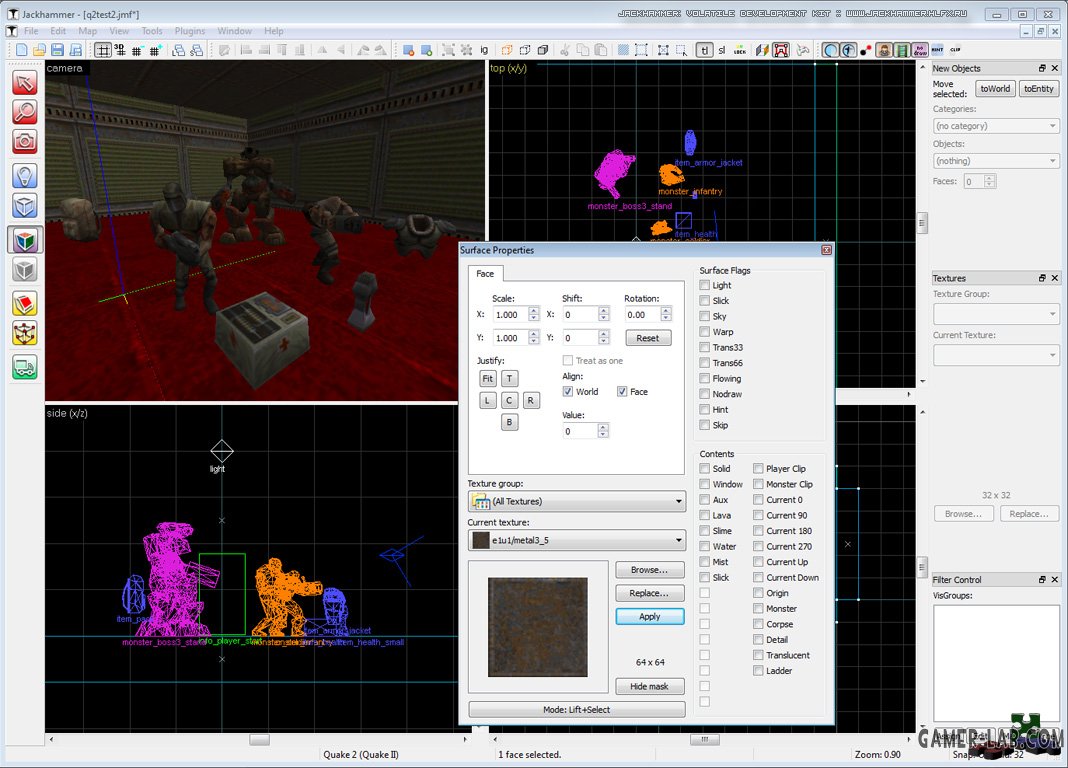Select the Selection arrow tool
Screen dimensions: 1068x768
tap(25, 83)
